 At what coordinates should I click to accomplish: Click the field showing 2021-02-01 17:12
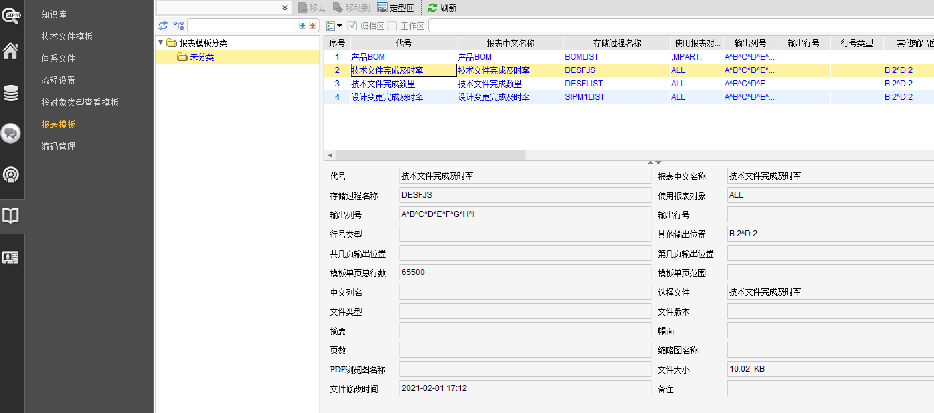coord(525,389)
